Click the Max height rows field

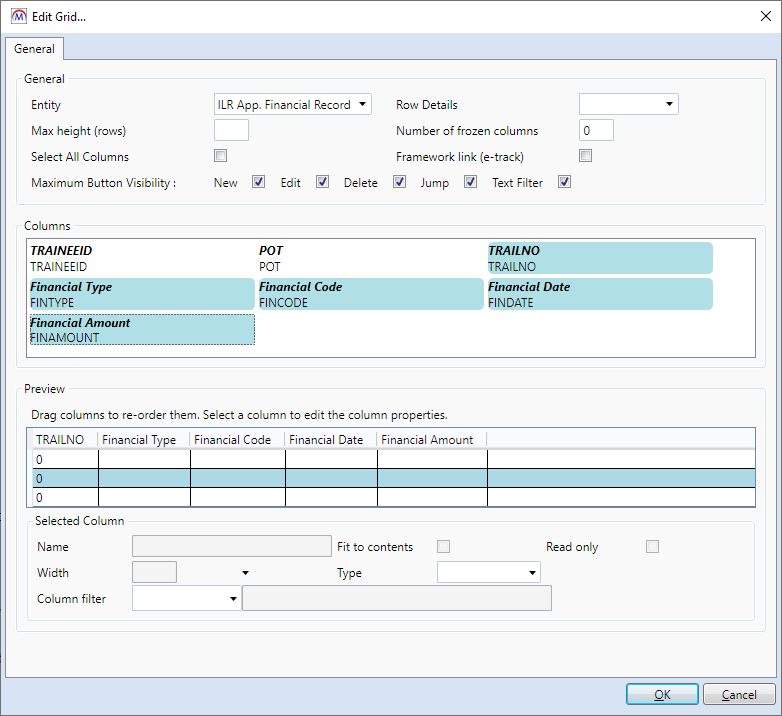click(x=231, y=131)
